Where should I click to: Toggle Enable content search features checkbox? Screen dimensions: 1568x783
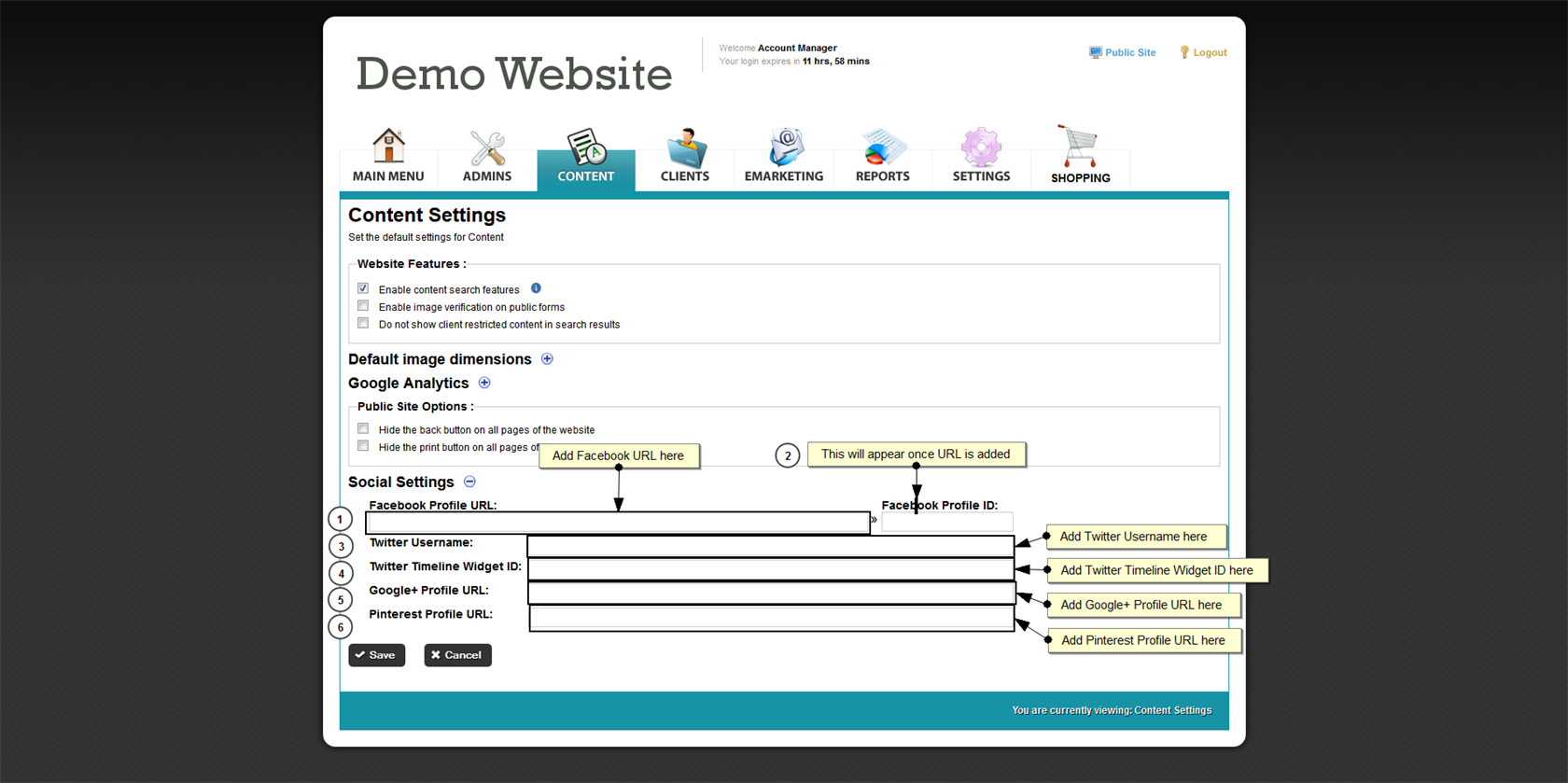[363, 288]
